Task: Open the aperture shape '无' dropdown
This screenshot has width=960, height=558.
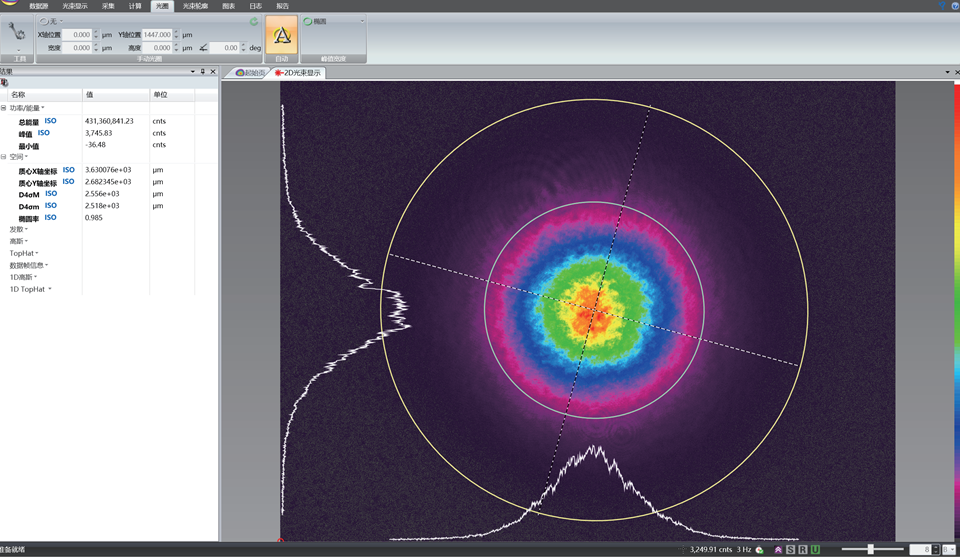Action: [51, 21]
